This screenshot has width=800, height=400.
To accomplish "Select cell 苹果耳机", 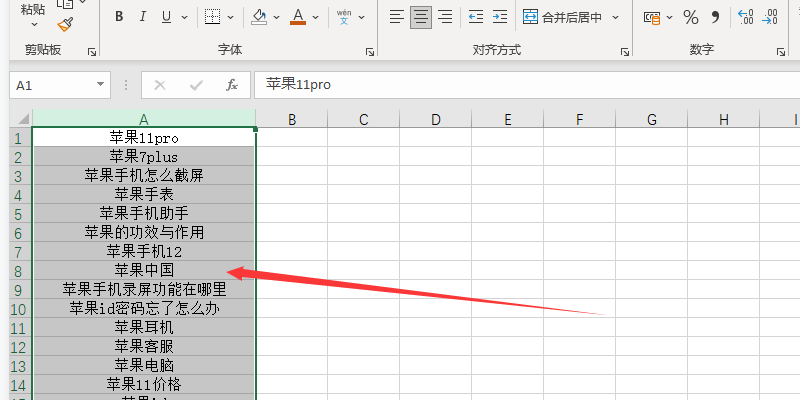I will [x=144, y=327].
